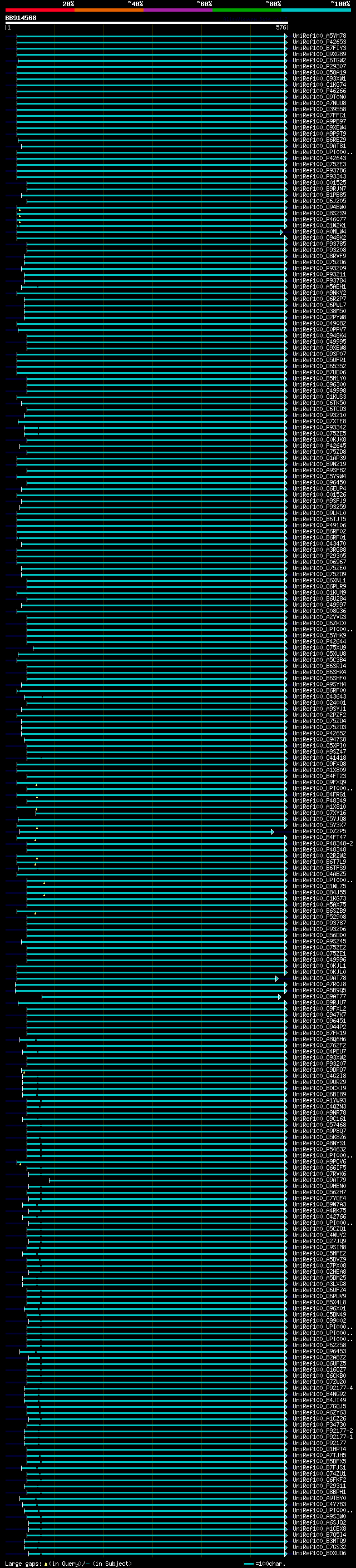
Task: Select UniRef100_Q4ABZ5 label
Action: click(x=319, y=874)
